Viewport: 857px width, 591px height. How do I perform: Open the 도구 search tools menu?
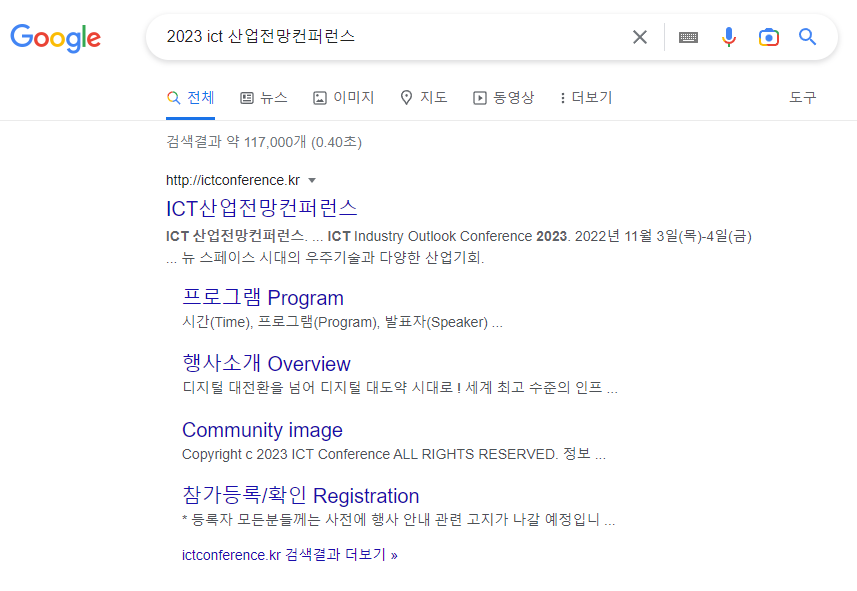802,97
